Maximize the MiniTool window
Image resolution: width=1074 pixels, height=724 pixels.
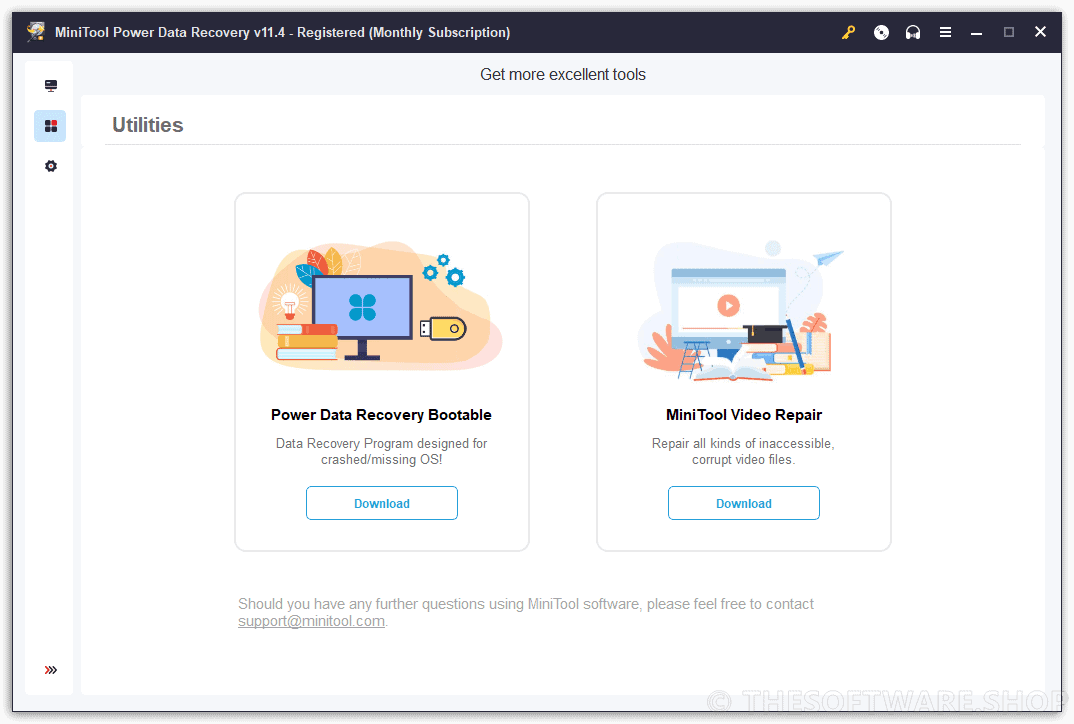(x=1009, y=32)
